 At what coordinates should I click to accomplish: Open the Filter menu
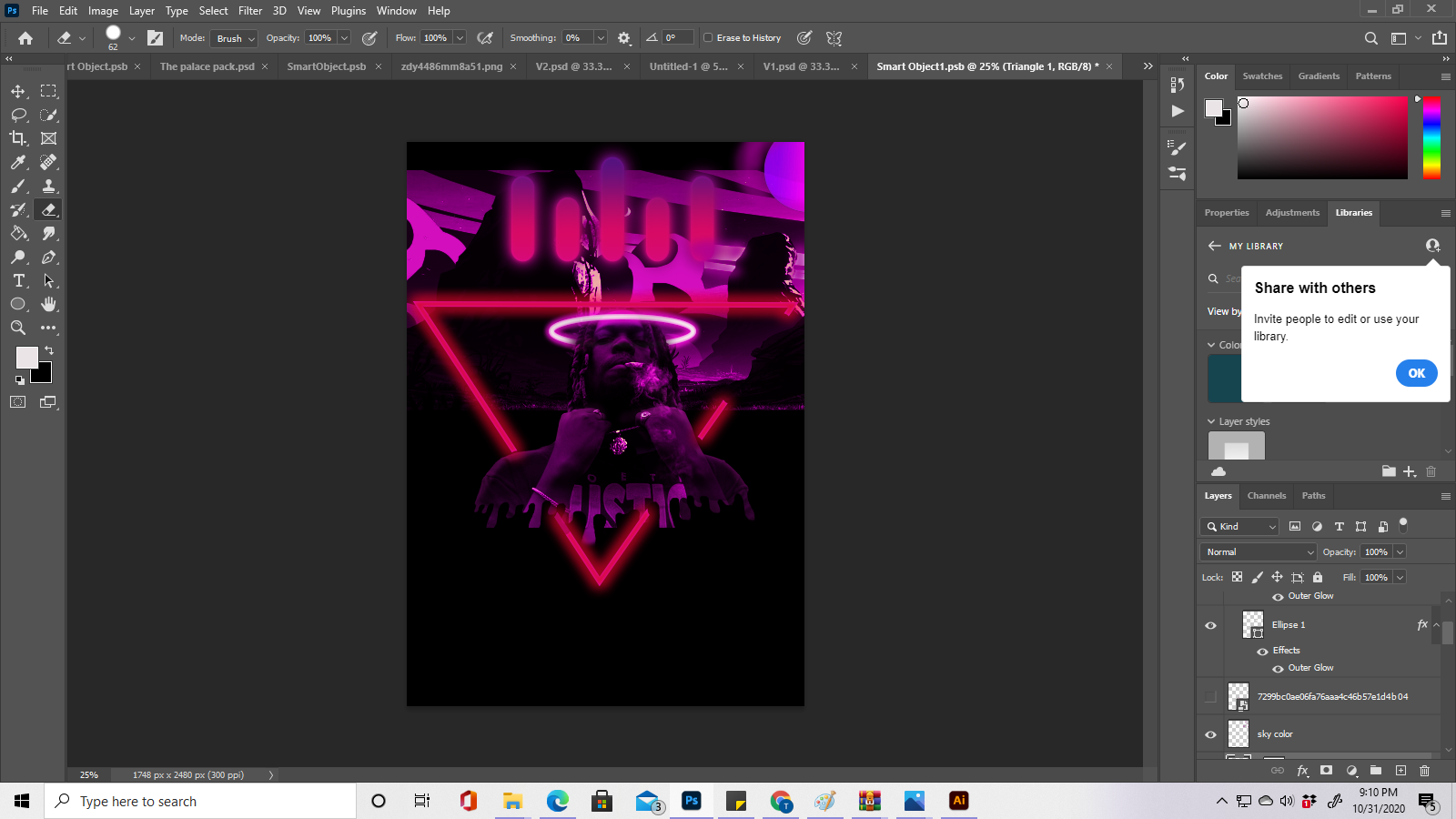point(250,10)
